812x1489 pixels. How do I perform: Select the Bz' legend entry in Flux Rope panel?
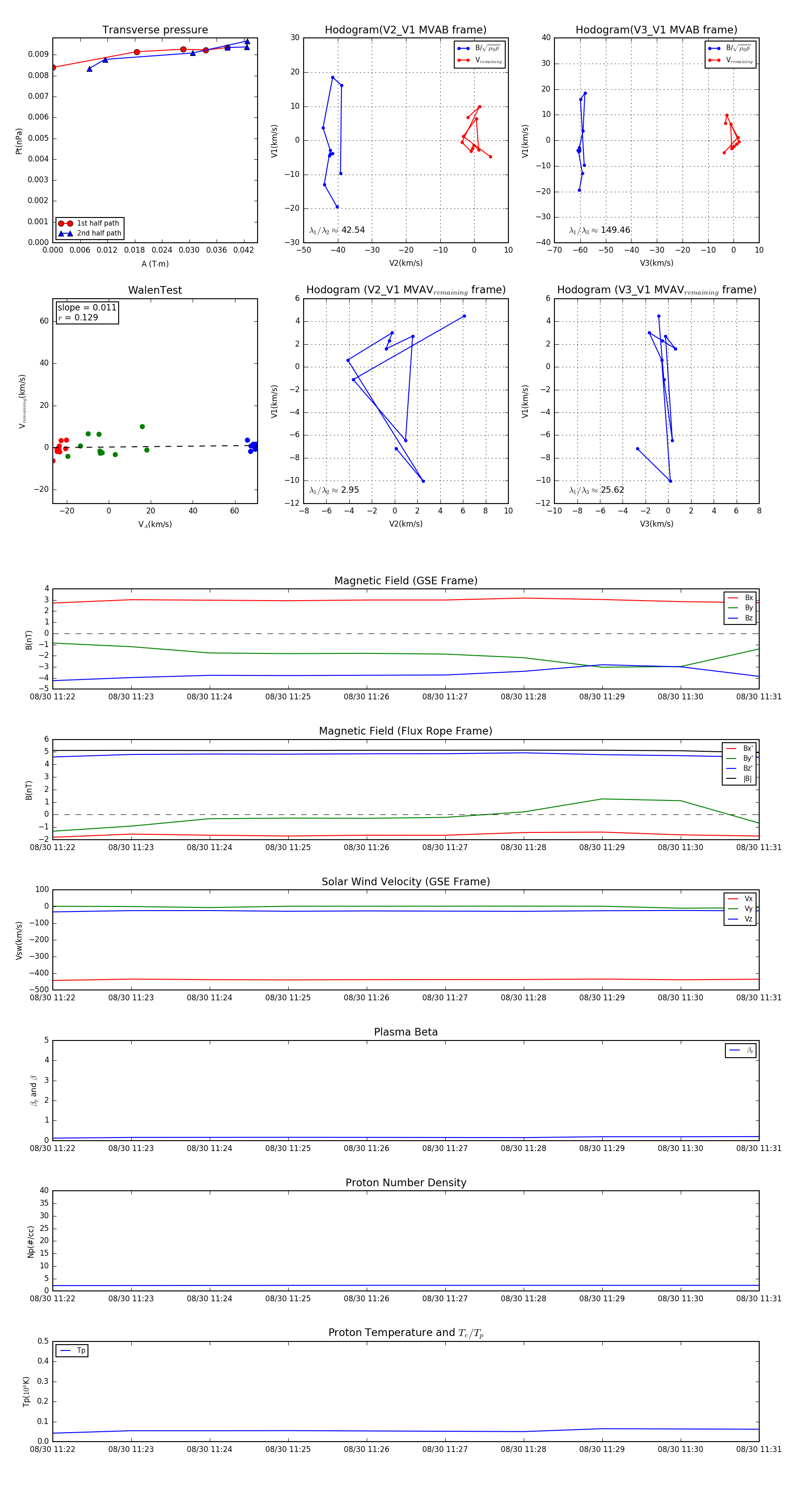coord(740,768)
